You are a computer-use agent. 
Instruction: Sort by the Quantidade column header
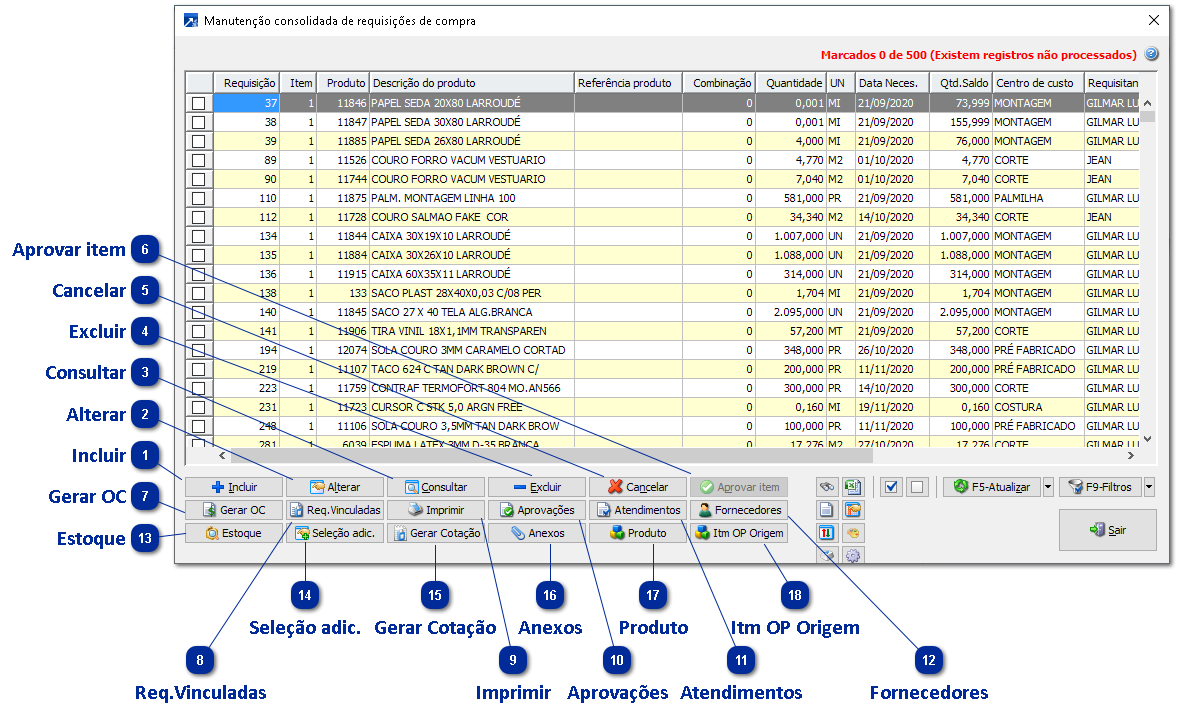point(790,82)
